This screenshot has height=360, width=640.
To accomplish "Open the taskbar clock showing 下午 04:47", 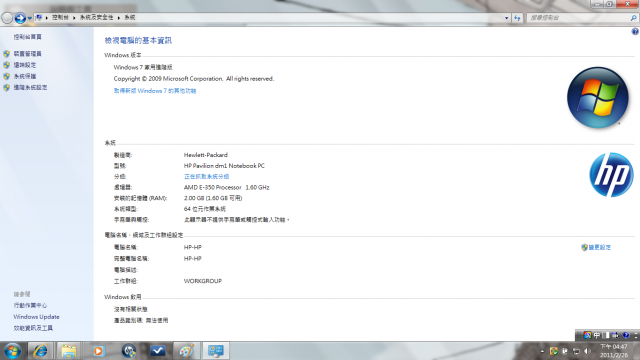I will pyautogui.click(x=614, y=351).
